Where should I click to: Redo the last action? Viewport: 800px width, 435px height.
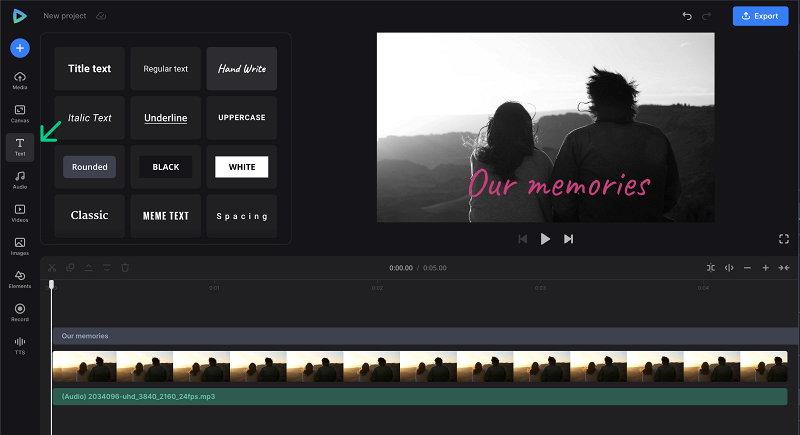tap(706, 16)
